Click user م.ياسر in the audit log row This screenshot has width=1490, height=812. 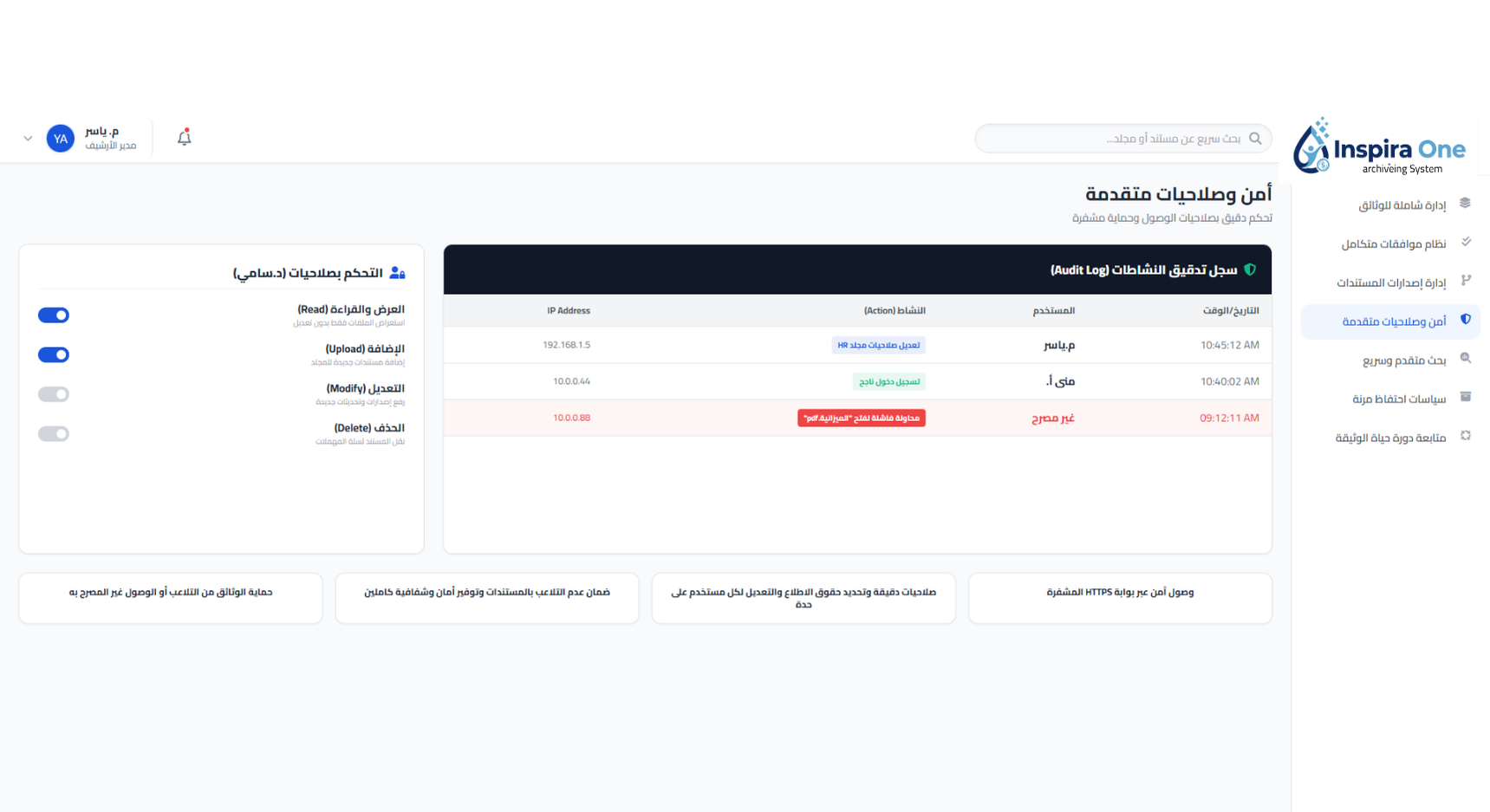1059,345
